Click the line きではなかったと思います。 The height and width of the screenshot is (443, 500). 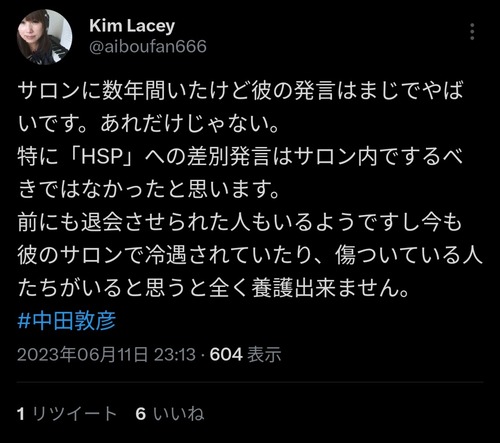(x=148, y=189)
